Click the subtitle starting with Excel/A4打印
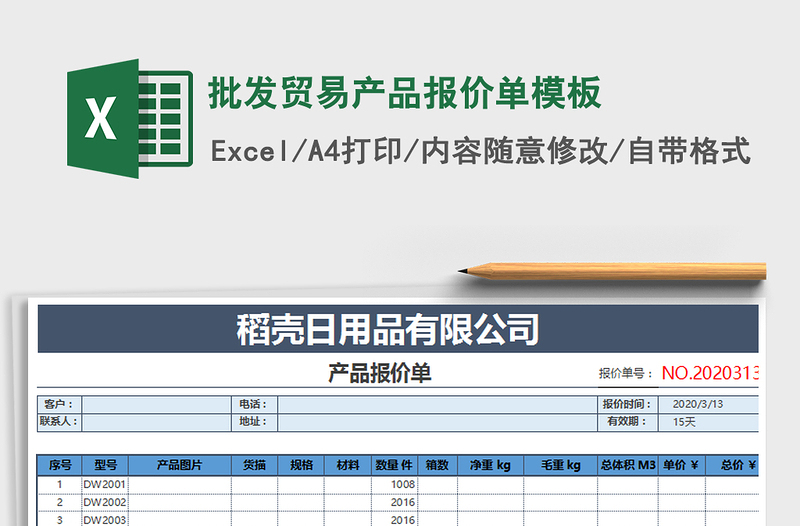The height and width of the screenshot is (526, 800). (x=480, y=151)
